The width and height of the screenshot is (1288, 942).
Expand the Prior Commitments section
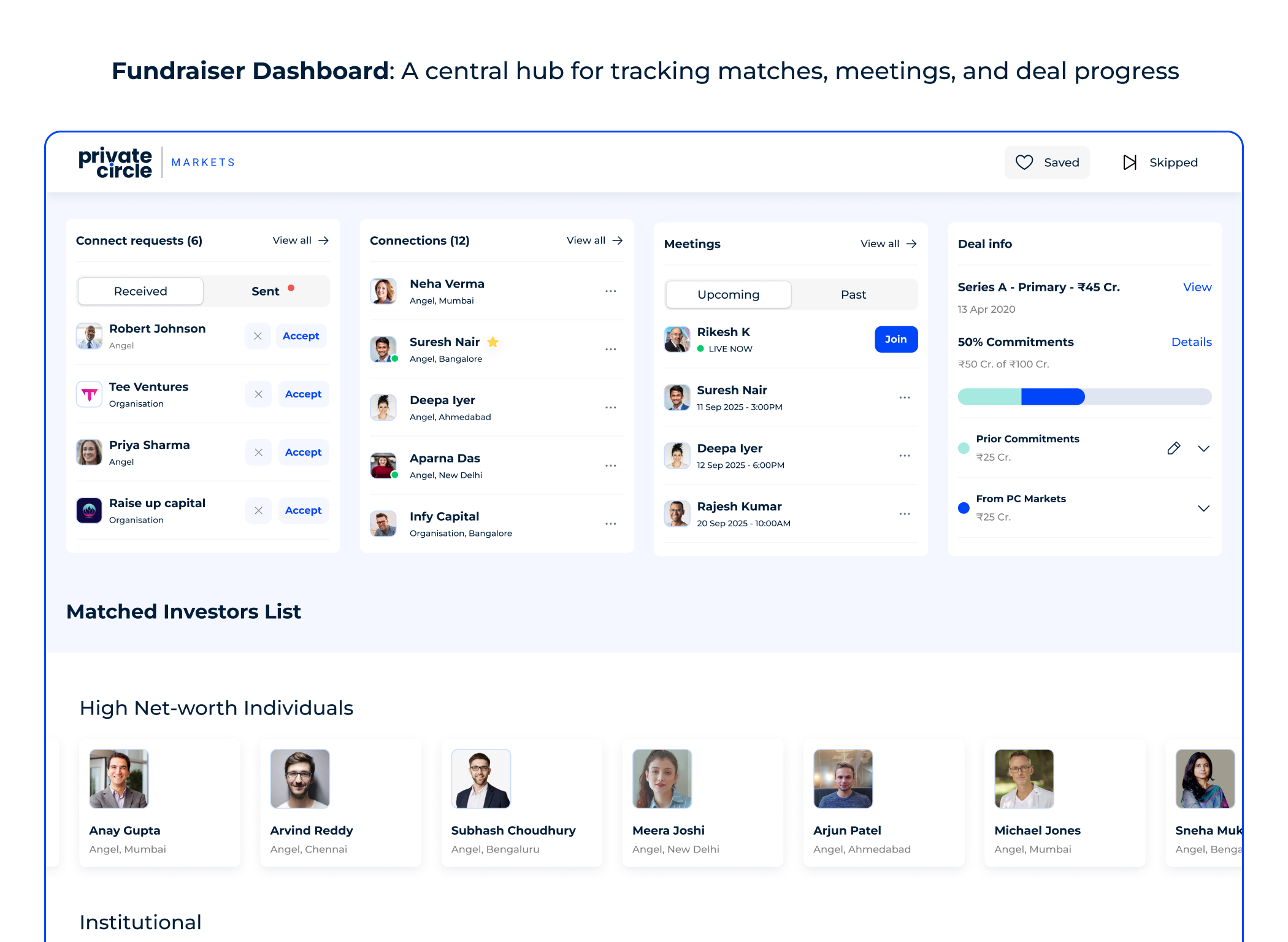coord(1203,449)
